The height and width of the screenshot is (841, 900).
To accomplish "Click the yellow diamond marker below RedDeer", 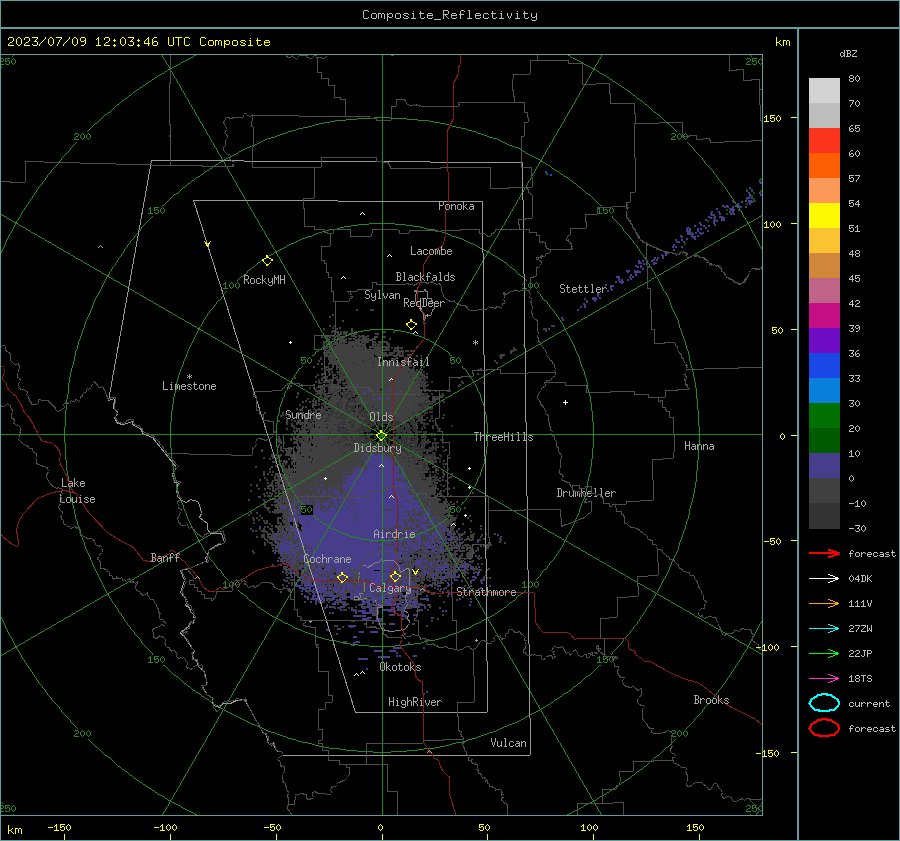I will pos(412,325).
